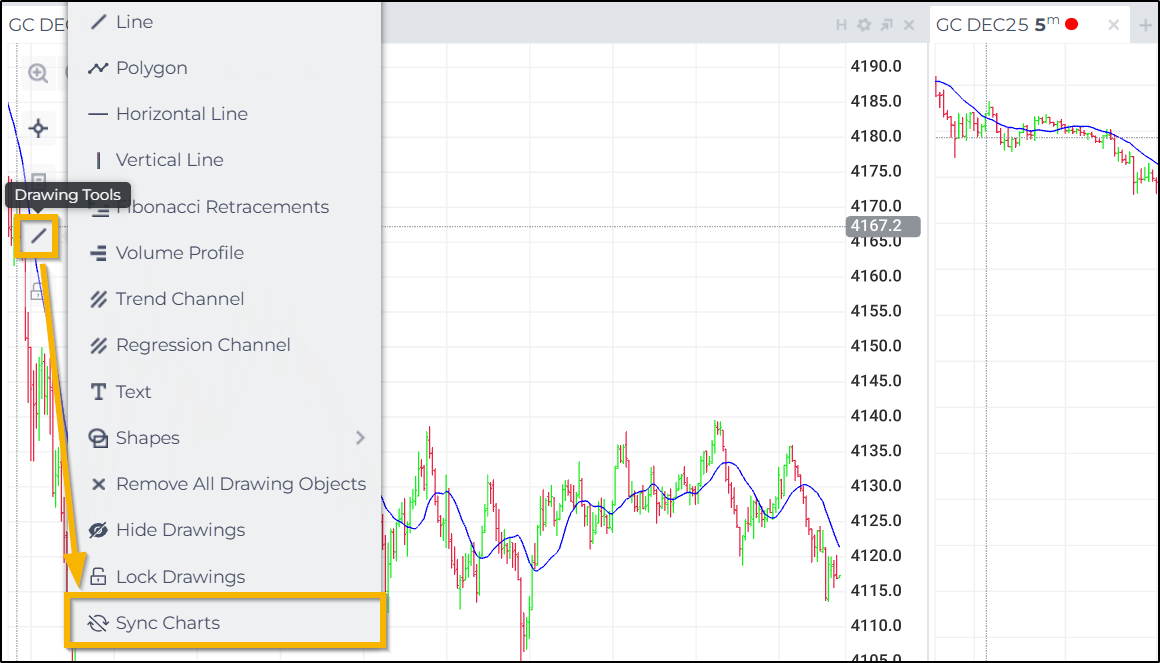Click Remove All Drawing Objects
The width and height of the screenshot is (1160, 663).
(241, 483)
